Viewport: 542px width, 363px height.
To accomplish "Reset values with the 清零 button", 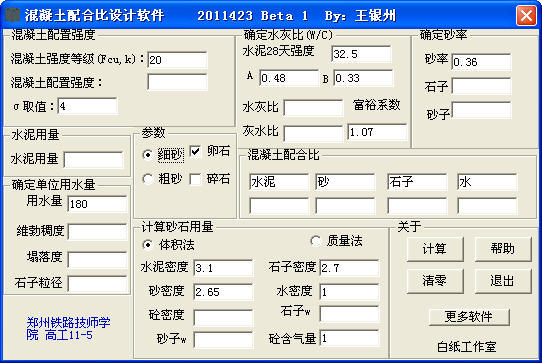I will tap(435, 281).
